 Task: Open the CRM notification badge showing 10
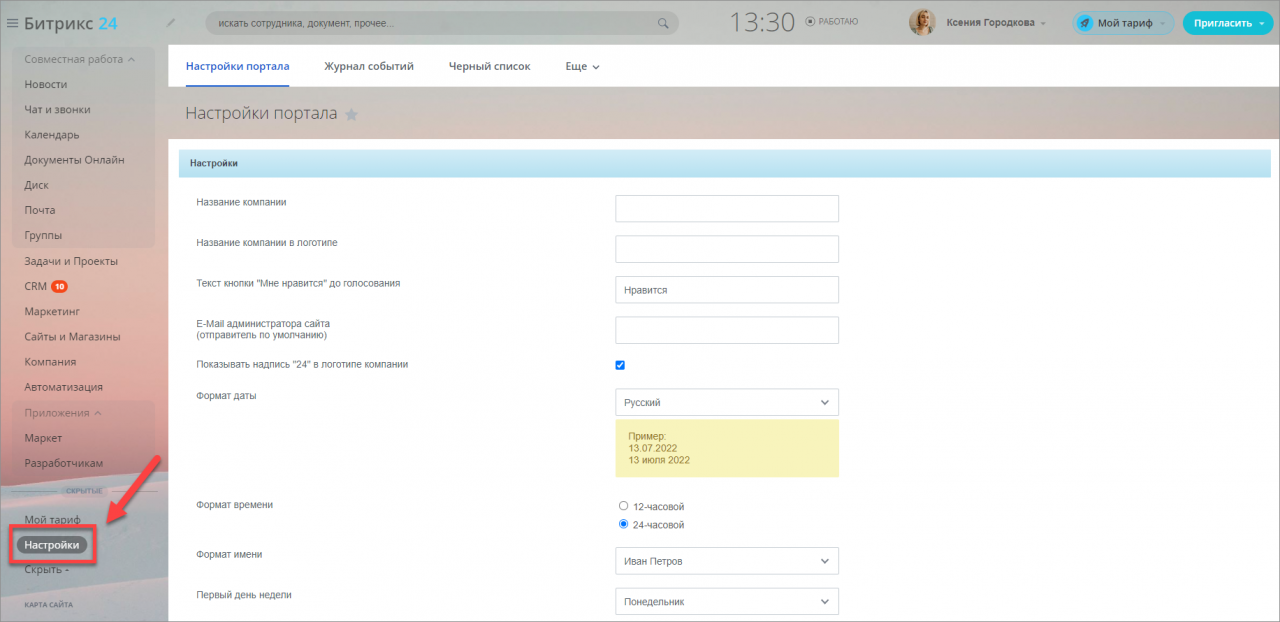(x=59, y=286)
